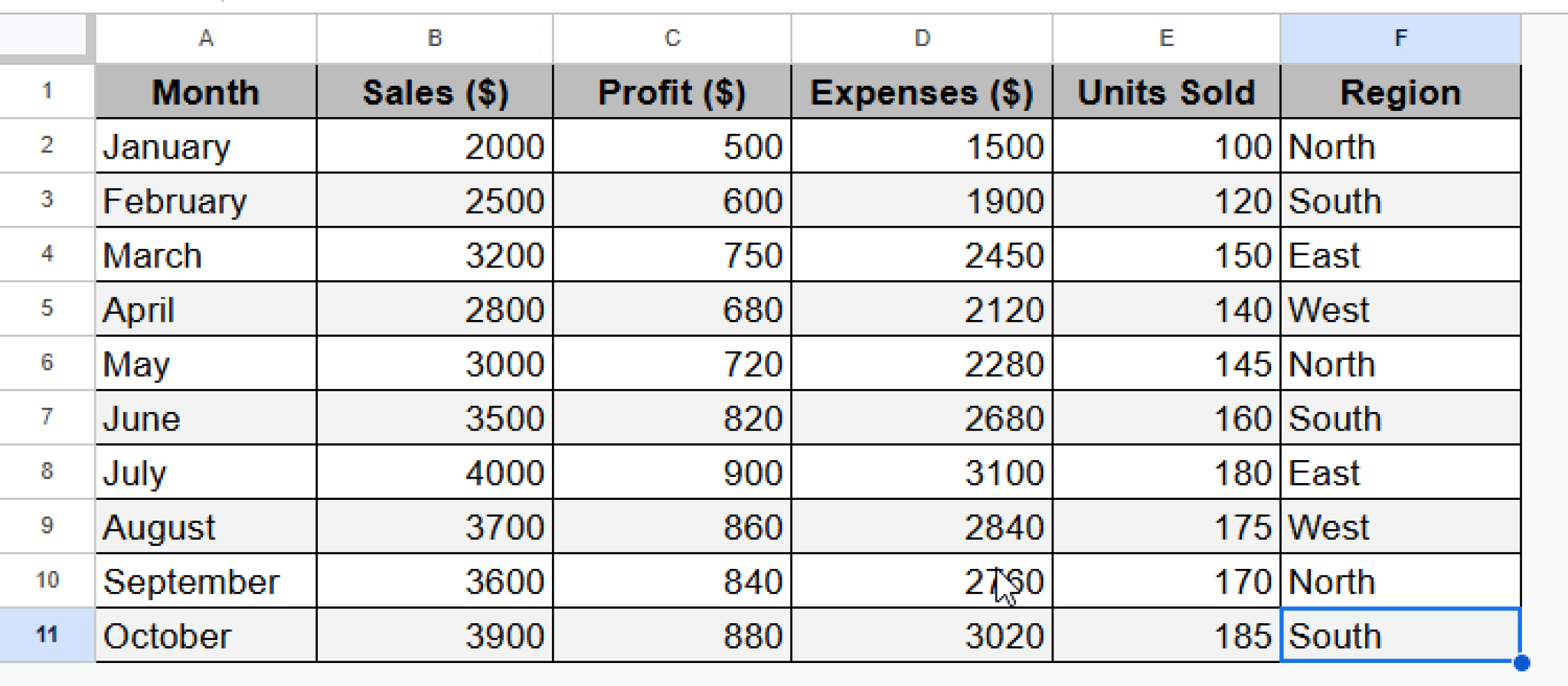The height and width of the screenshot is (686, 1568).
Task: Select the Expenses cell for September
Action: (922, 581)
